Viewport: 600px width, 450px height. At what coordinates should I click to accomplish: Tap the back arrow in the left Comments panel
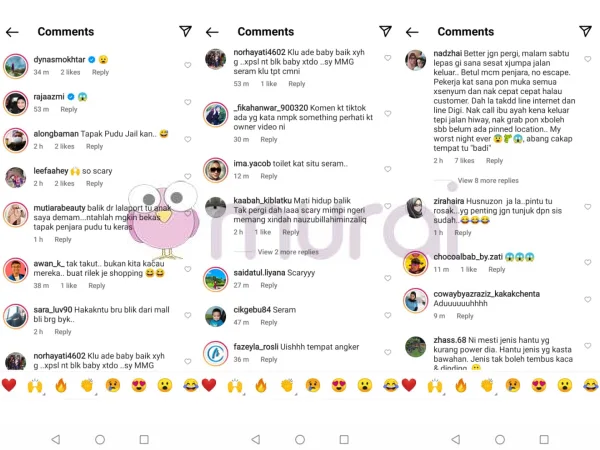(x=12, y=32)
